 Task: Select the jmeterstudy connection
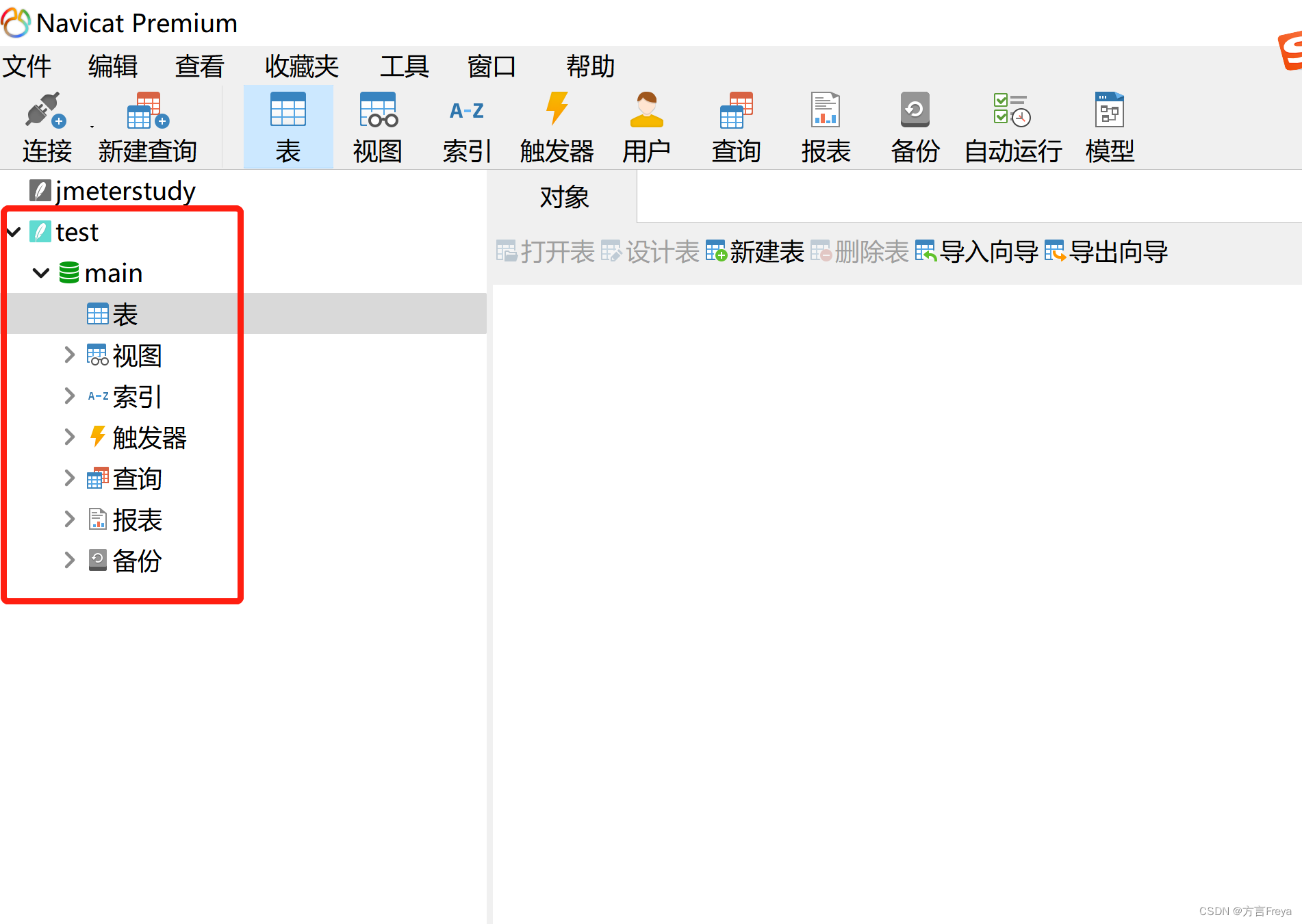124,190
